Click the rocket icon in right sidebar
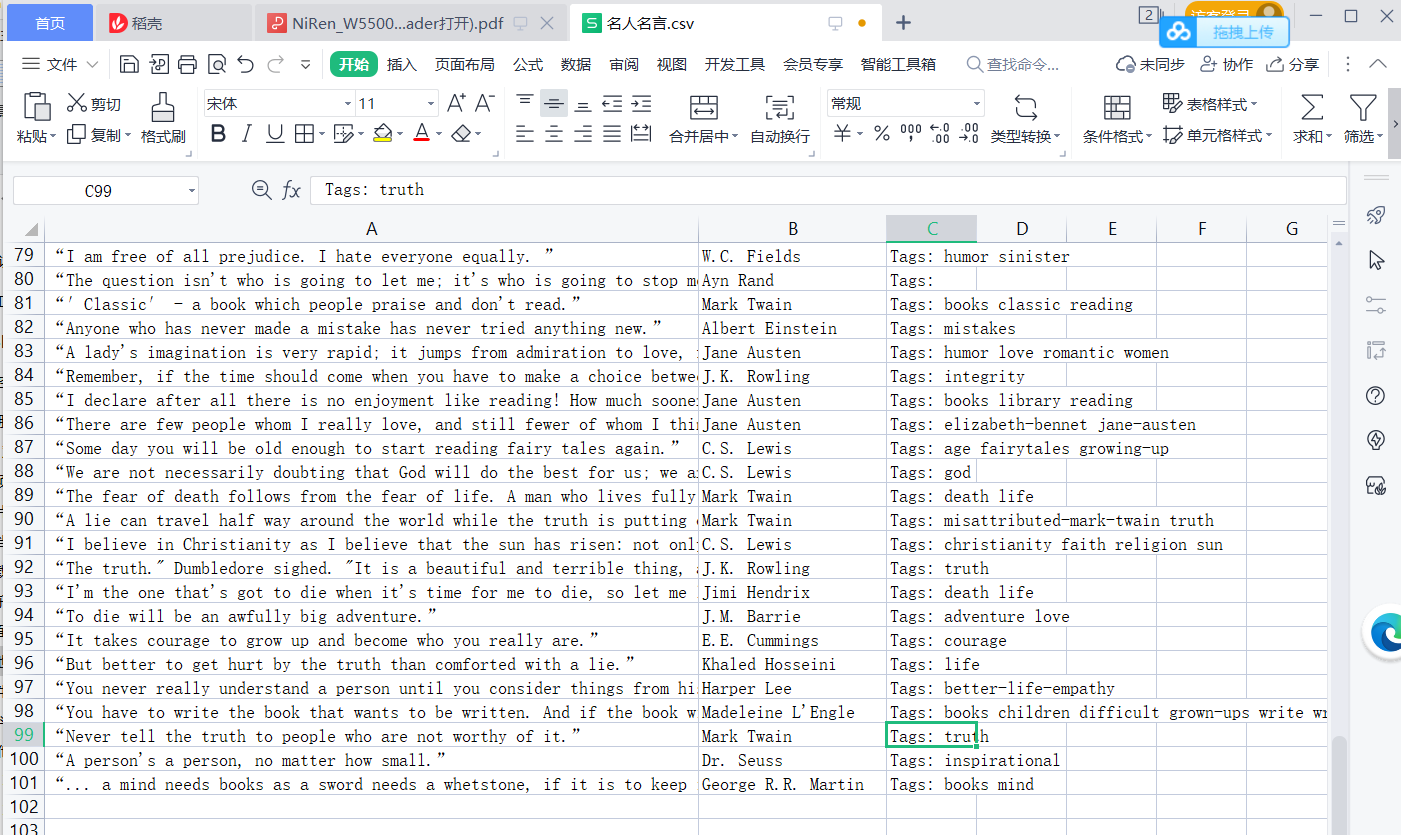 [x=1376, y=215]
